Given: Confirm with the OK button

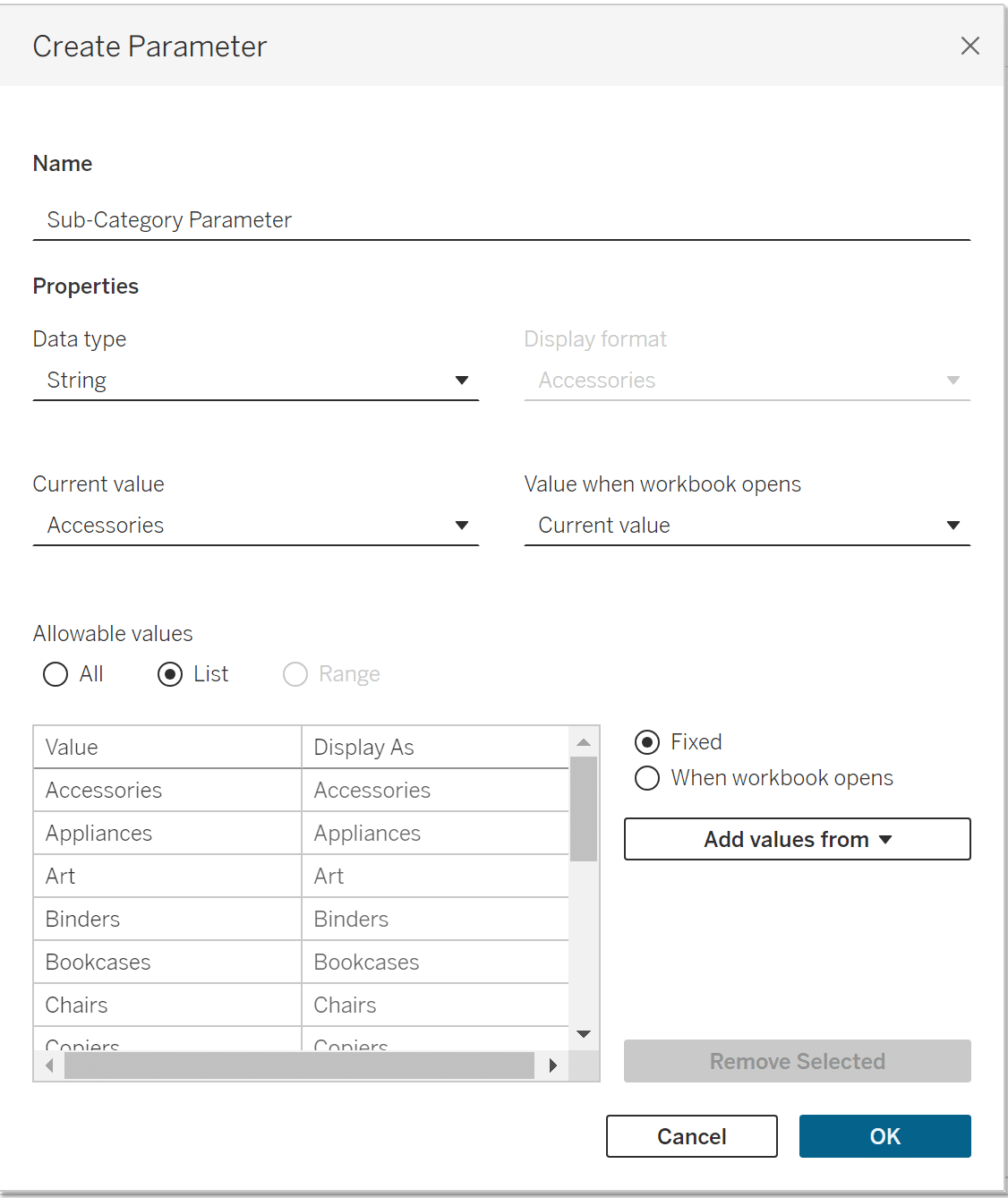Looking at the screenshot, I should point(884,1136).
